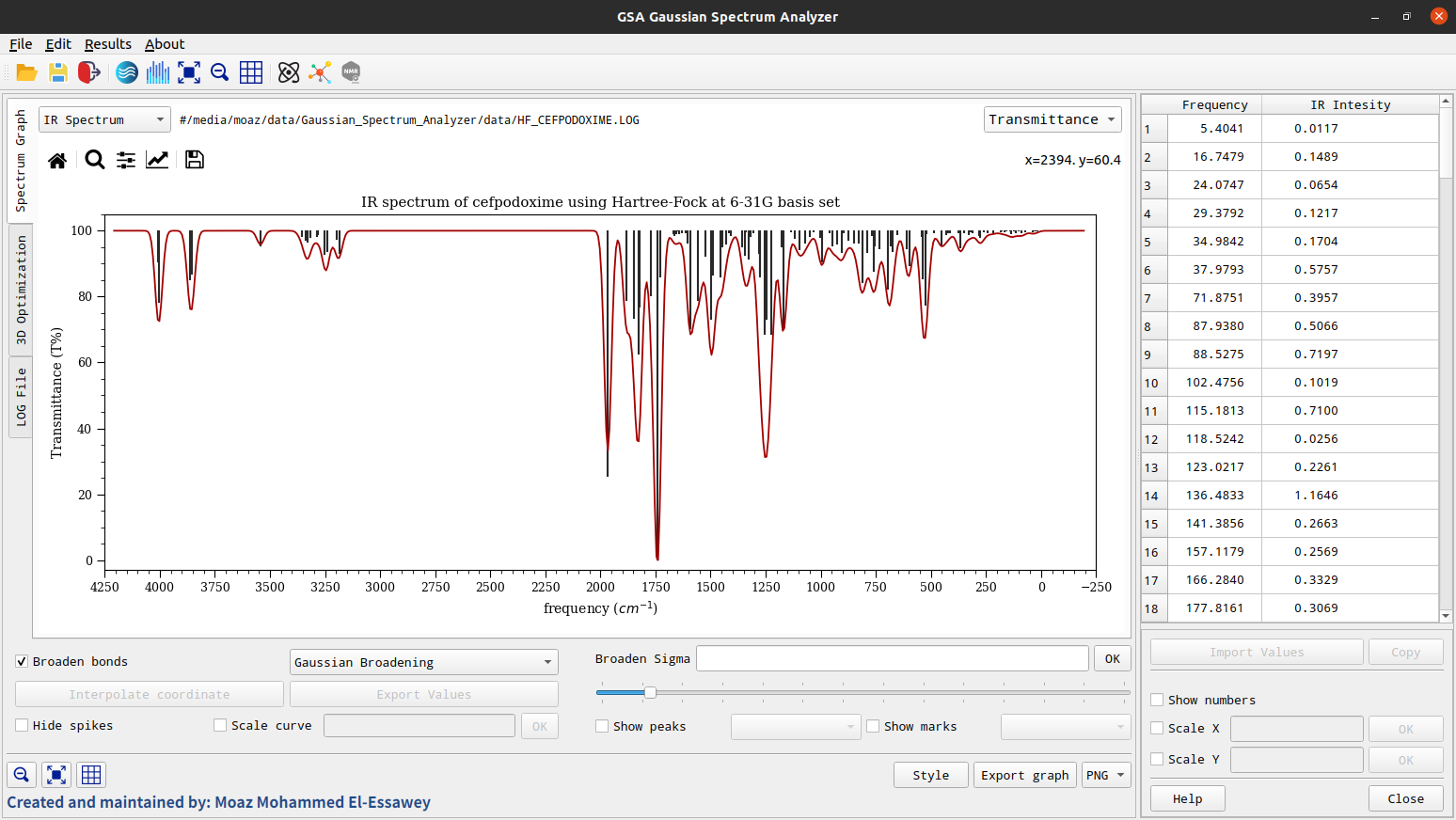Open the PNG export format dropdown

(1106, 775)
